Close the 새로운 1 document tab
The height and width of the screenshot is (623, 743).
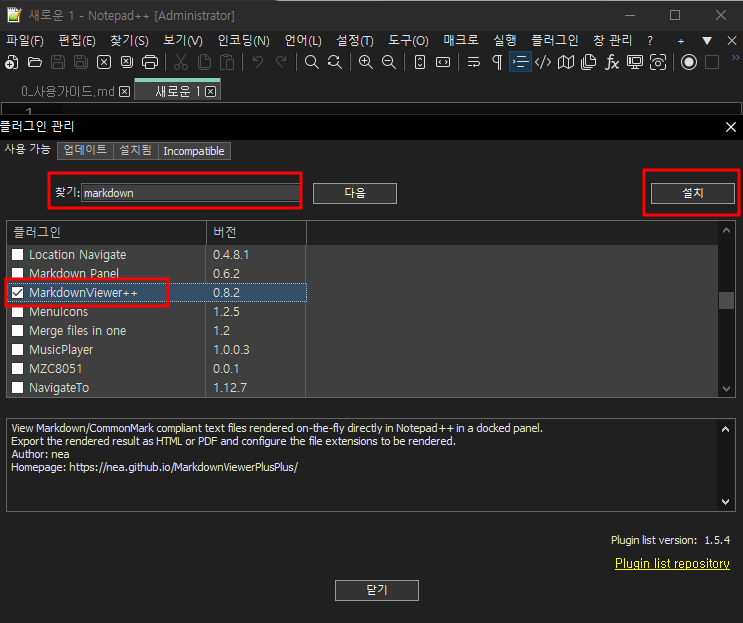(211, 91)
